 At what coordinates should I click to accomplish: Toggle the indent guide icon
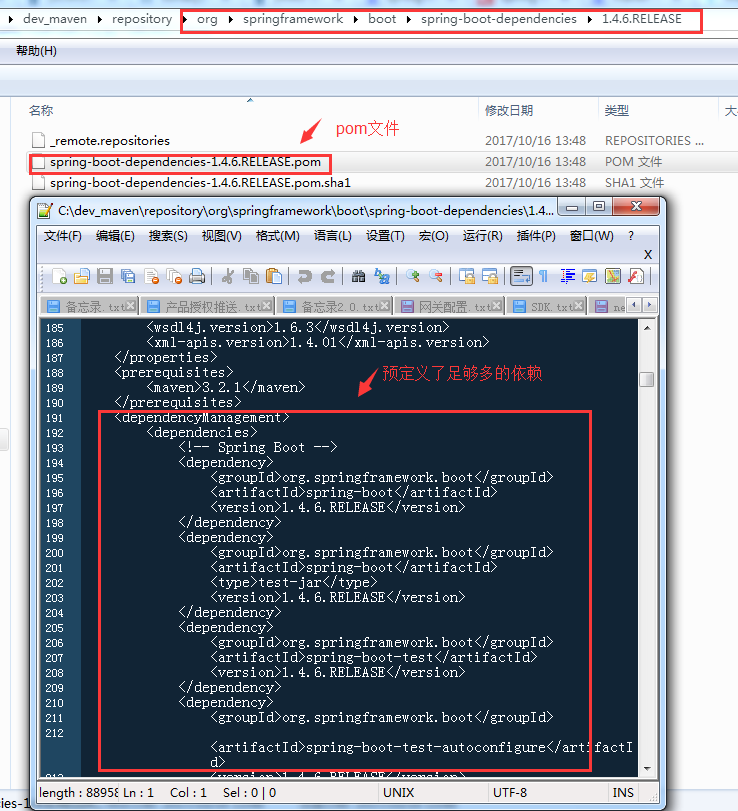pyautogui.click(x=567, y=277)
